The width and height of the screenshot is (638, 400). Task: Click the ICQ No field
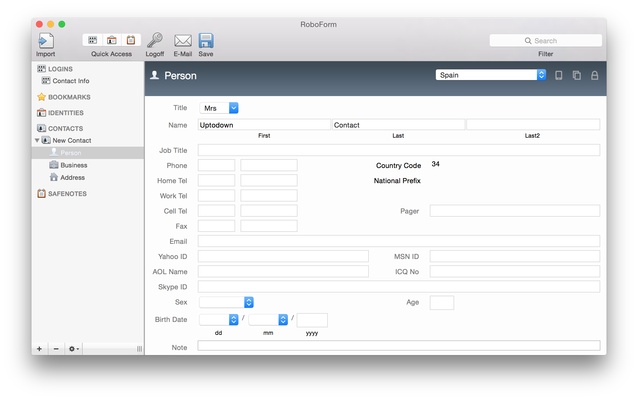tap(515, 271)
